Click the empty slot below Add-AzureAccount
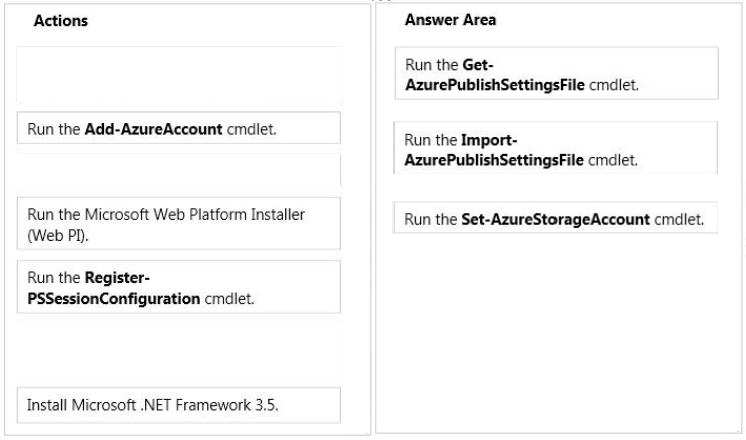Image resolution: width=746 pixels, height=440 pixels. [x=178, y=170]
